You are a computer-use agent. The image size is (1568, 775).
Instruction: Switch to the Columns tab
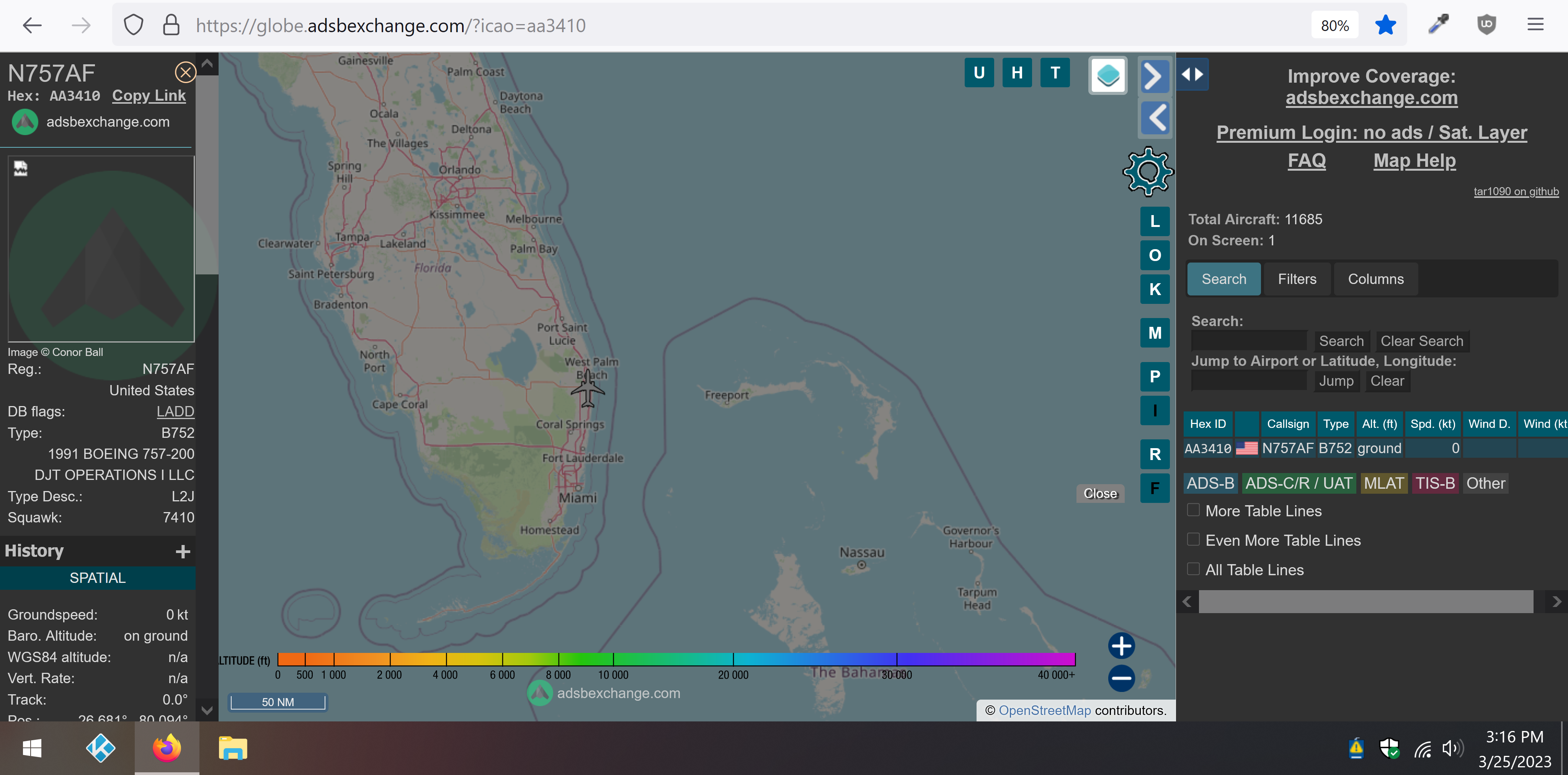pos(1375,279)
